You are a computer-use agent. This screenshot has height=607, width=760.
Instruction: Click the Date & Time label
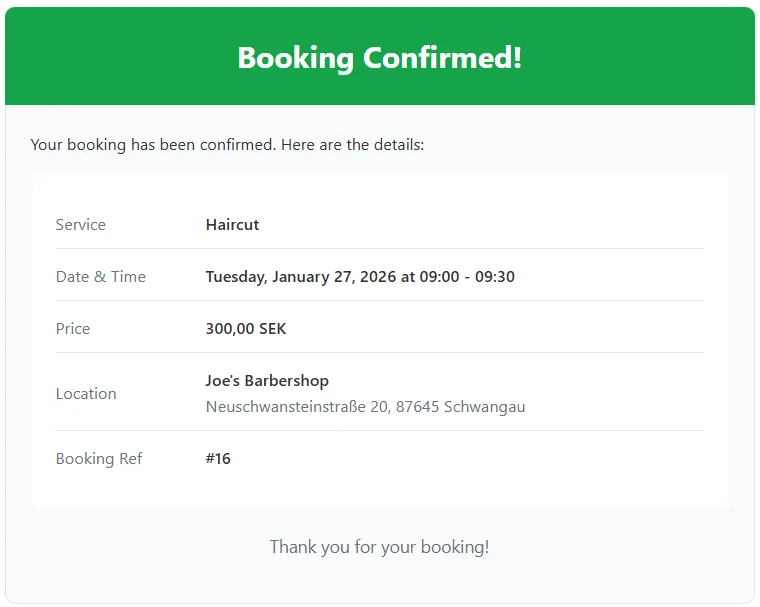point(101,276)
